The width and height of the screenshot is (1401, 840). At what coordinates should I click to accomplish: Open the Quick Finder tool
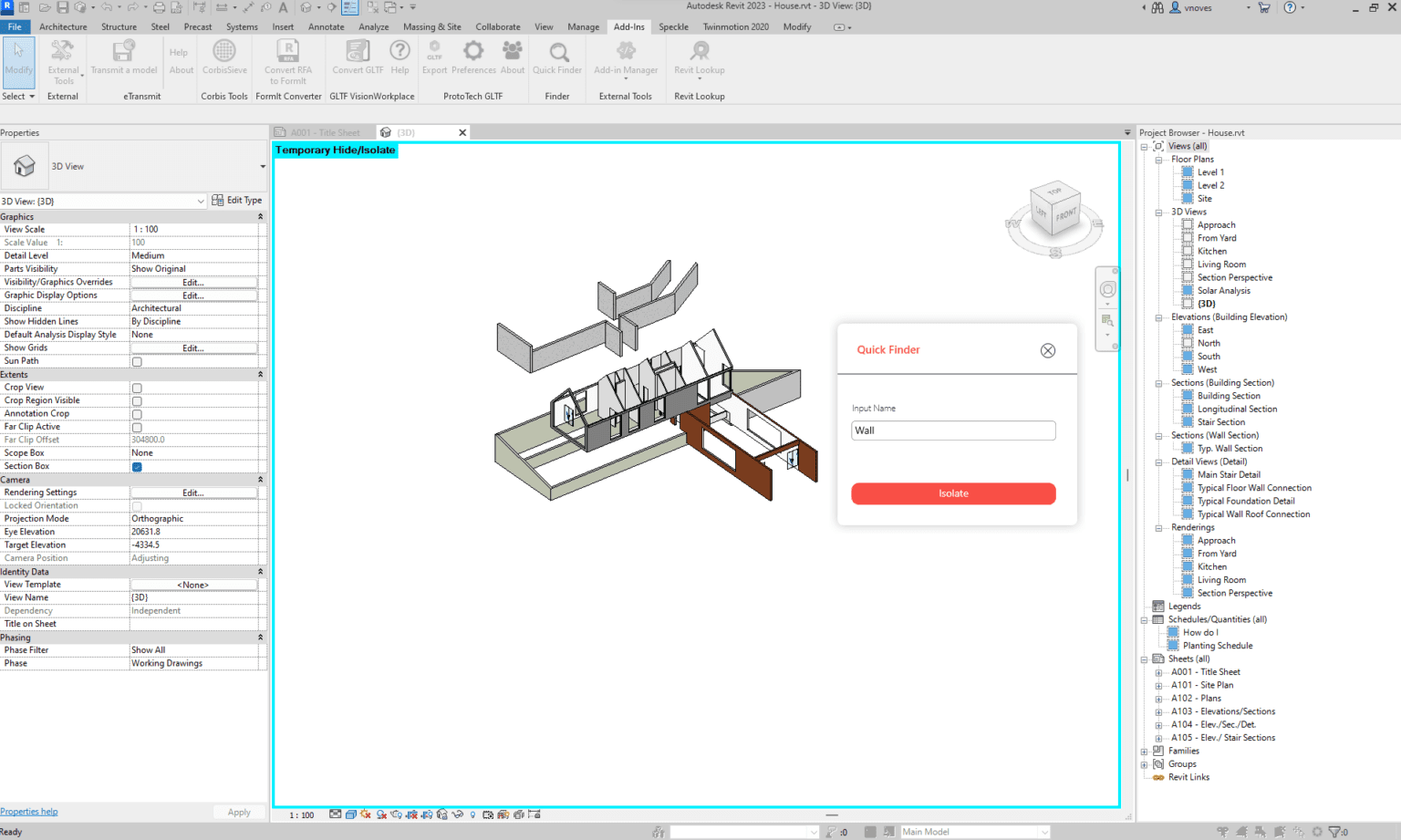click(556, 56)
